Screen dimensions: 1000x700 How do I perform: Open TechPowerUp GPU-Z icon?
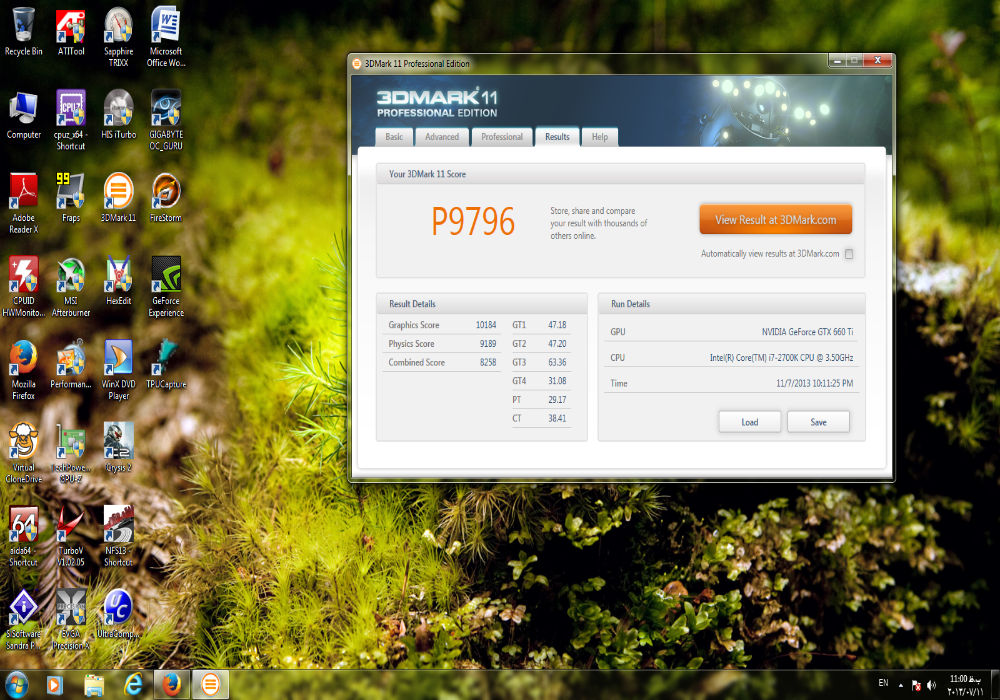[x=71, y=453]
